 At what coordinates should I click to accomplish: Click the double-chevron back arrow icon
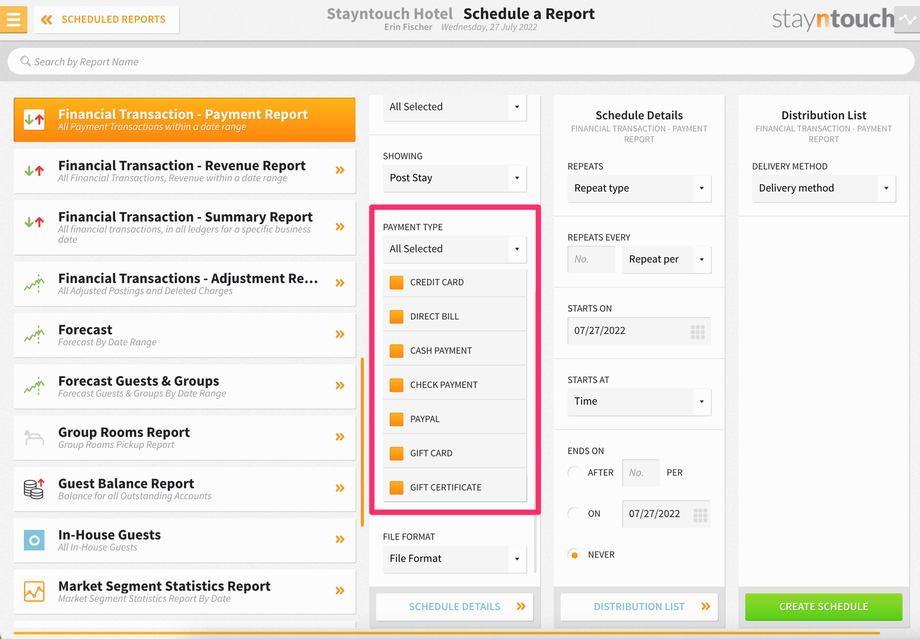point(47,19)
